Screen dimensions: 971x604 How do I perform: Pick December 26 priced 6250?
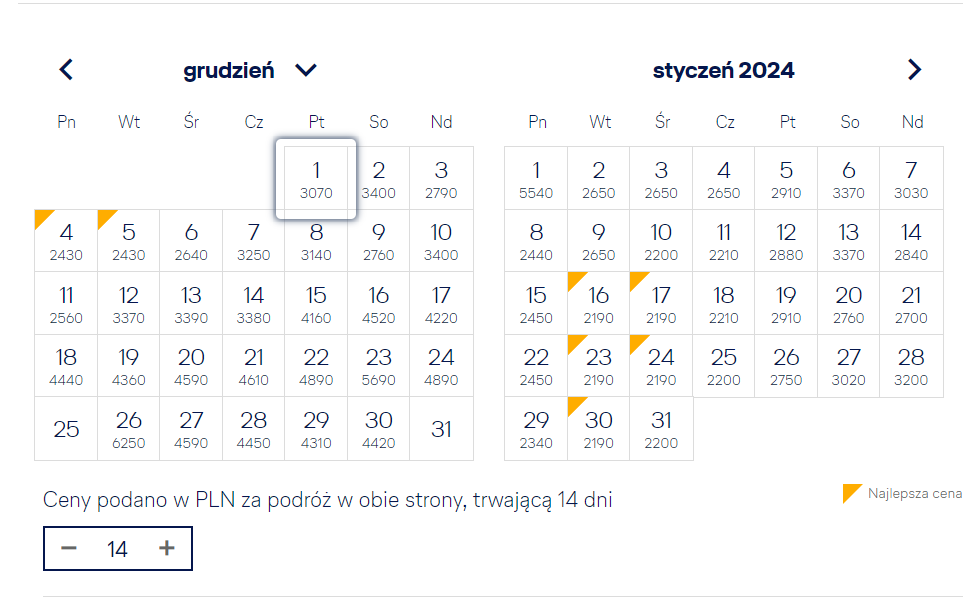(x=128, y=429)
